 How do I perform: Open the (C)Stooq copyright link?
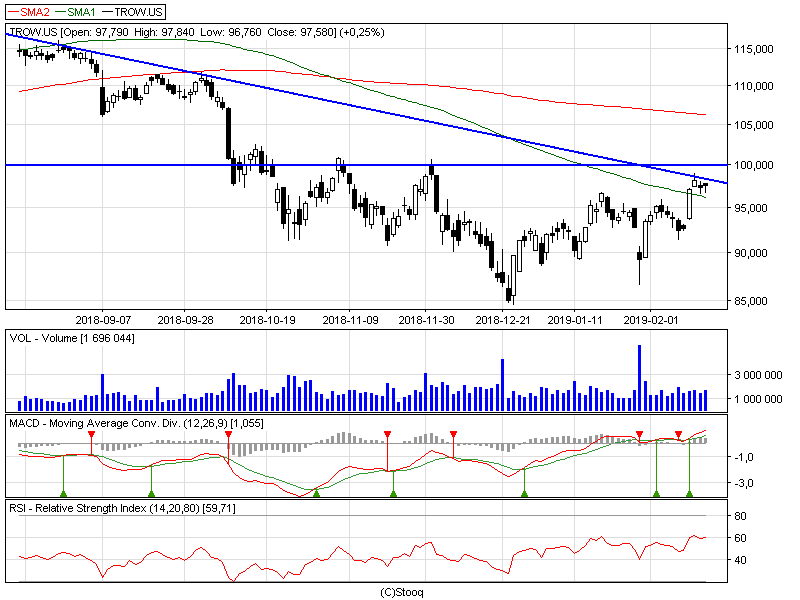point(402,592)
